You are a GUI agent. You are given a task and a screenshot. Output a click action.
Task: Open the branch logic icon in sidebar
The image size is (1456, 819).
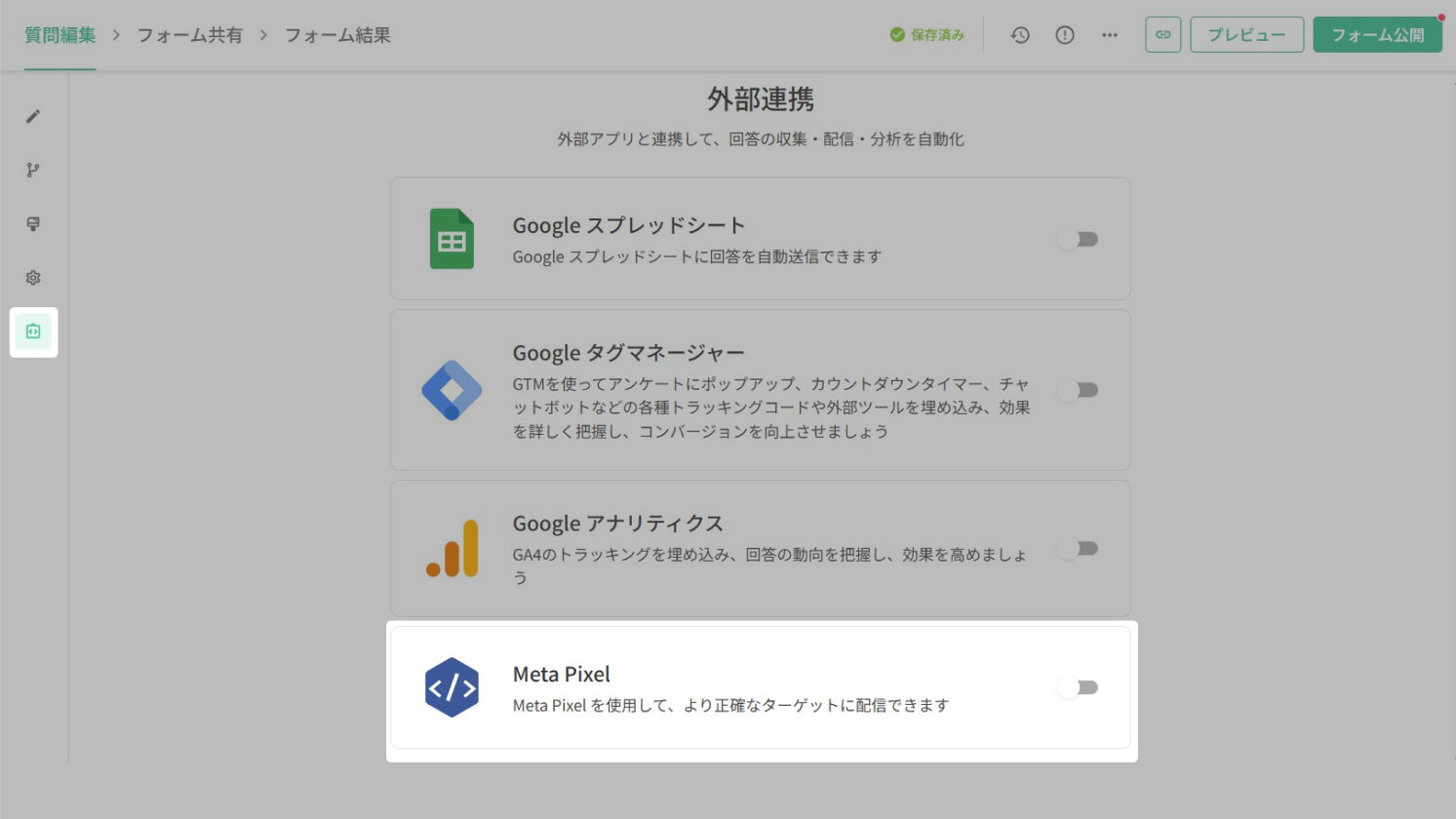coord(33,170)
